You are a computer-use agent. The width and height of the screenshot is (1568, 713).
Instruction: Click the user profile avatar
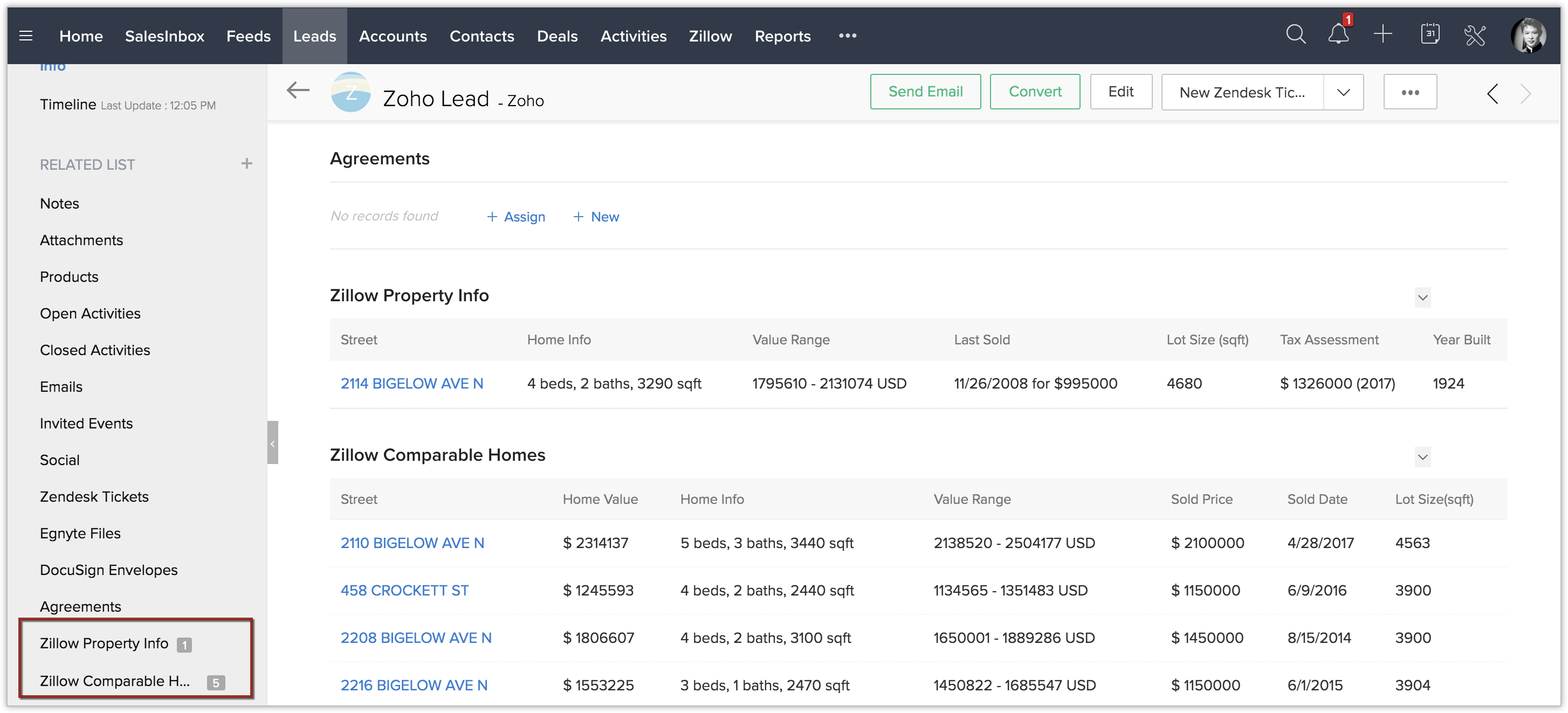[1528, 35]
